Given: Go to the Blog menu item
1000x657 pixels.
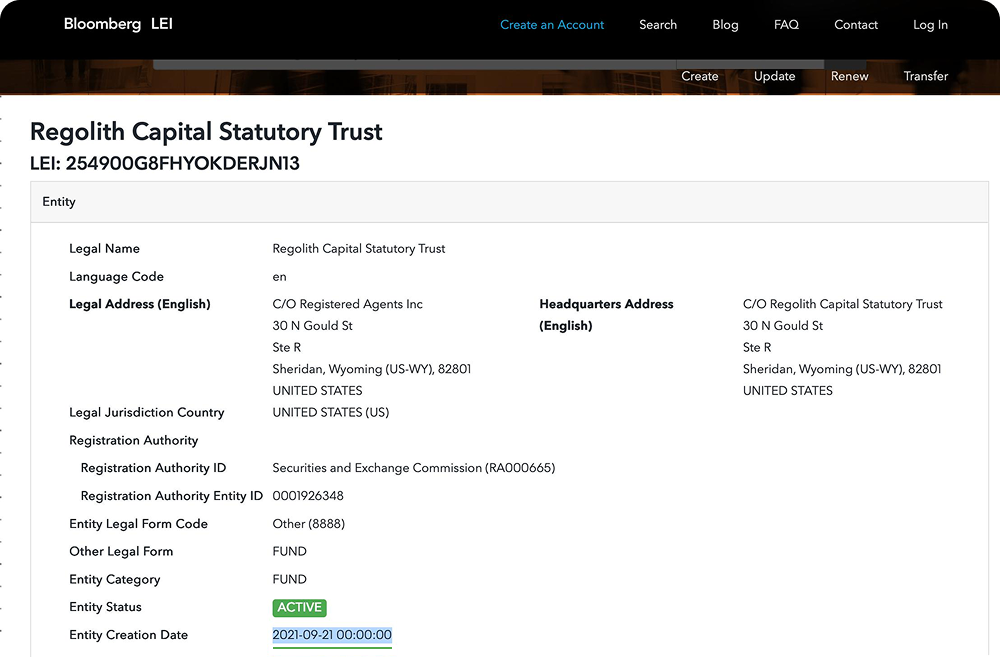Looking at the screenshot, I should (x=725, y=25).
